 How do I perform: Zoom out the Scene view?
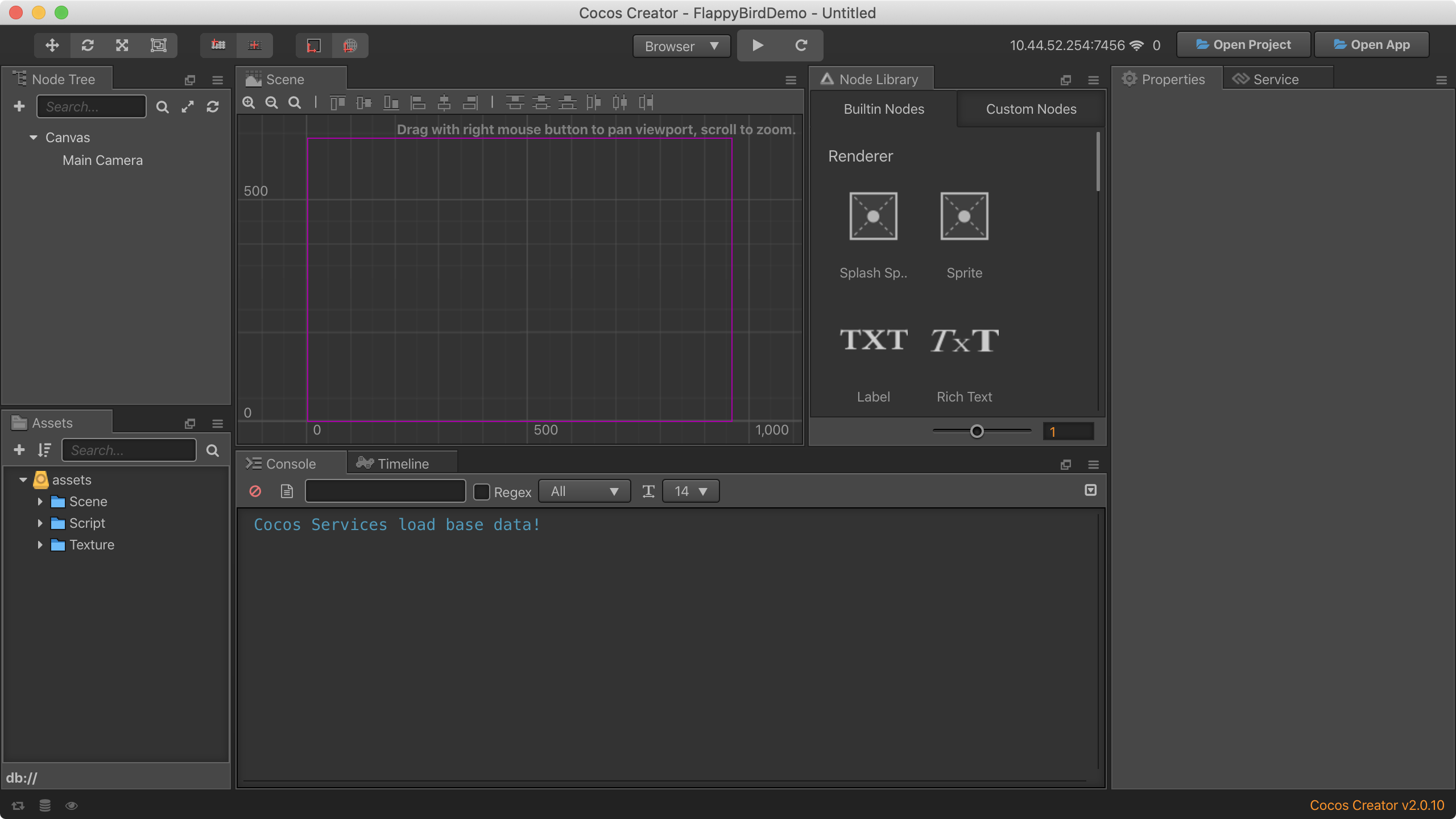click(272, 102)
